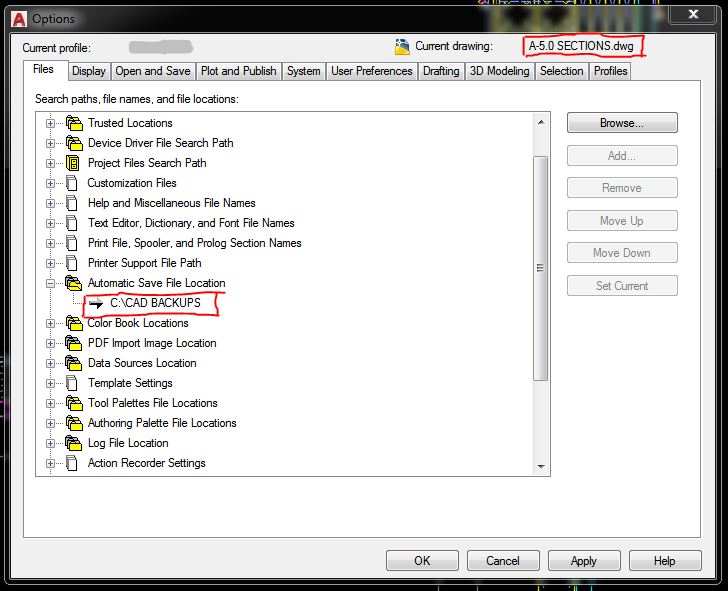
Task: Switch to the Open and Save tab
Action: click(x=153, y=71)
